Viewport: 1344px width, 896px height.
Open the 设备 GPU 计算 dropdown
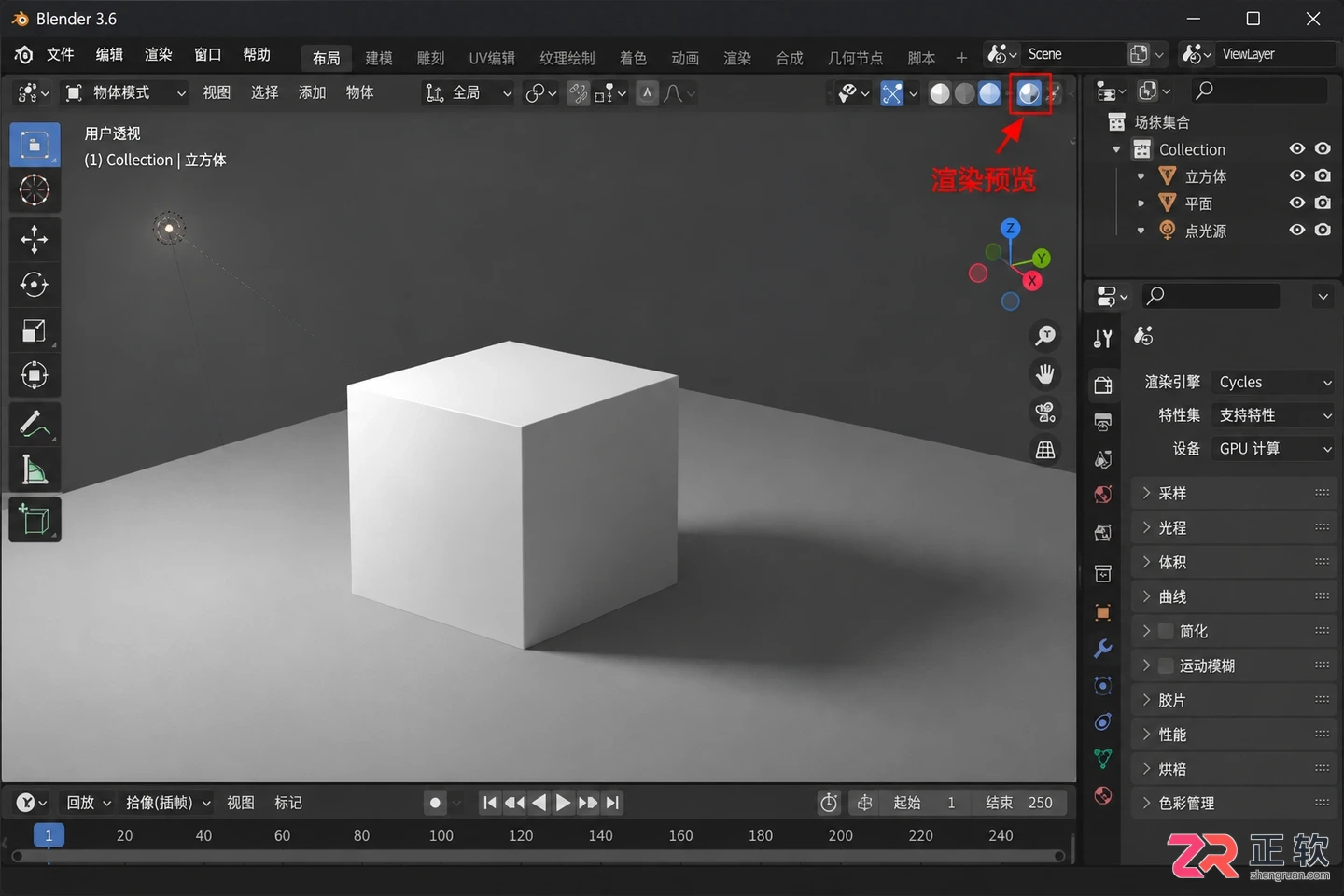point(1274,449)
